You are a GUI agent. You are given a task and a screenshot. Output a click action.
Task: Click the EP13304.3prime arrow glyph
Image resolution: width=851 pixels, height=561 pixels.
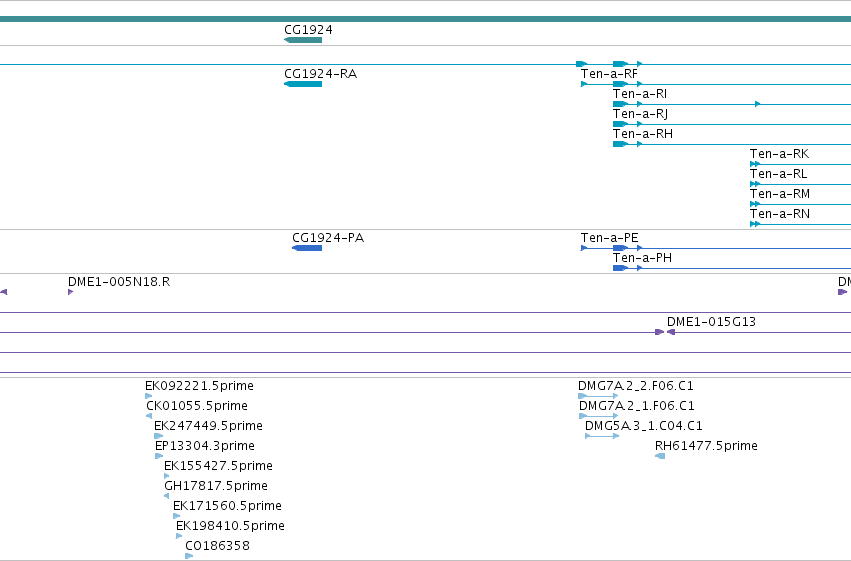point(158,456)
